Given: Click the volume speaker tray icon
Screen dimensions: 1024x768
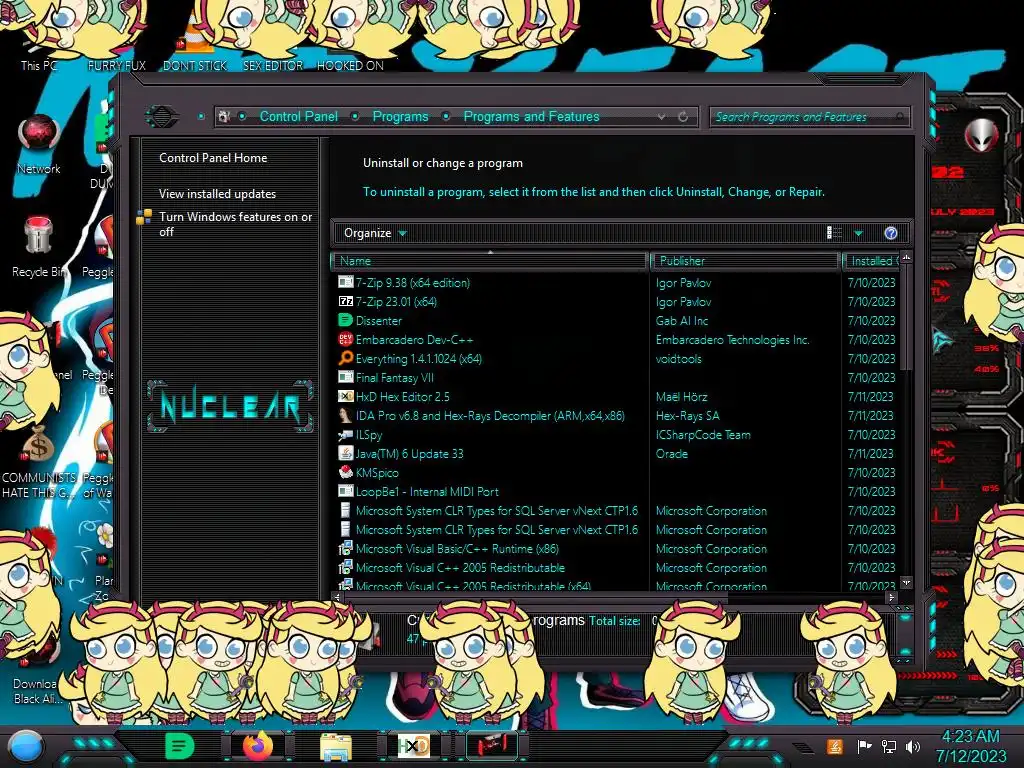Looking at the screenshot, I should pos(913,746).
